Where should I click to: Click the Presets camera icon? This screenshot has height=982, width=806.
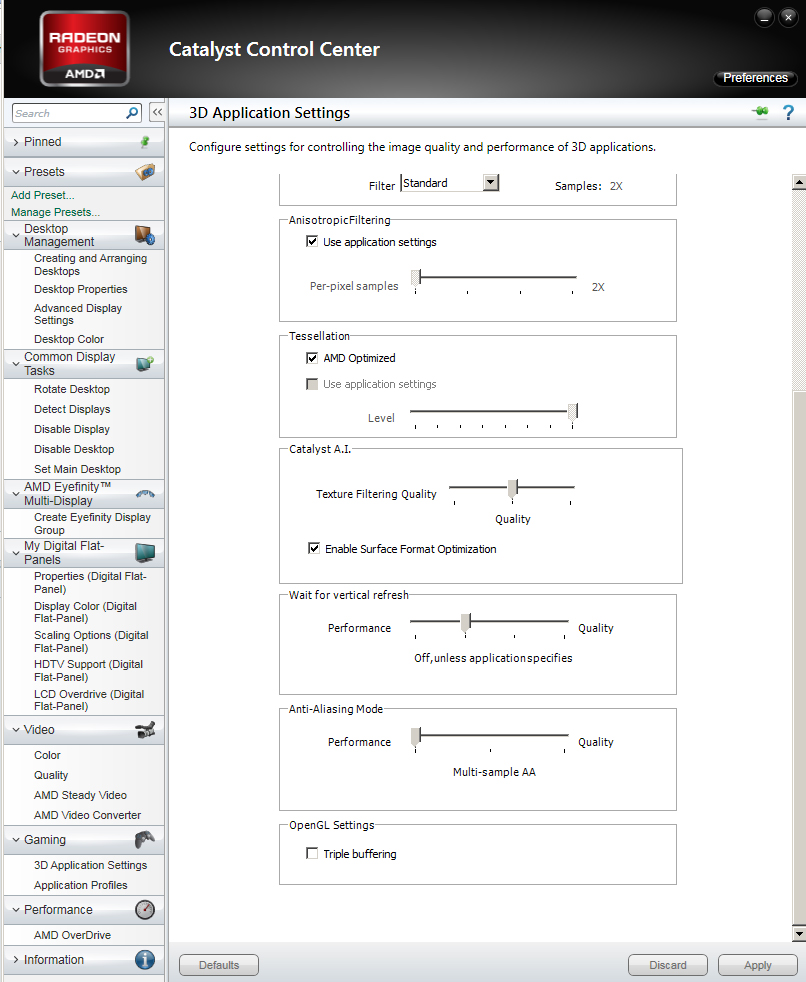pos(145,172)
